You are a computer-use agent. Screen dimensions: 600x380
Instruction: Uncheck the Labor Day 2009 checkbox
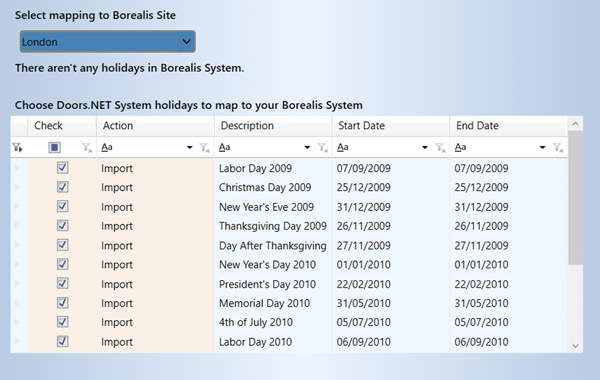tap(63, 168)
